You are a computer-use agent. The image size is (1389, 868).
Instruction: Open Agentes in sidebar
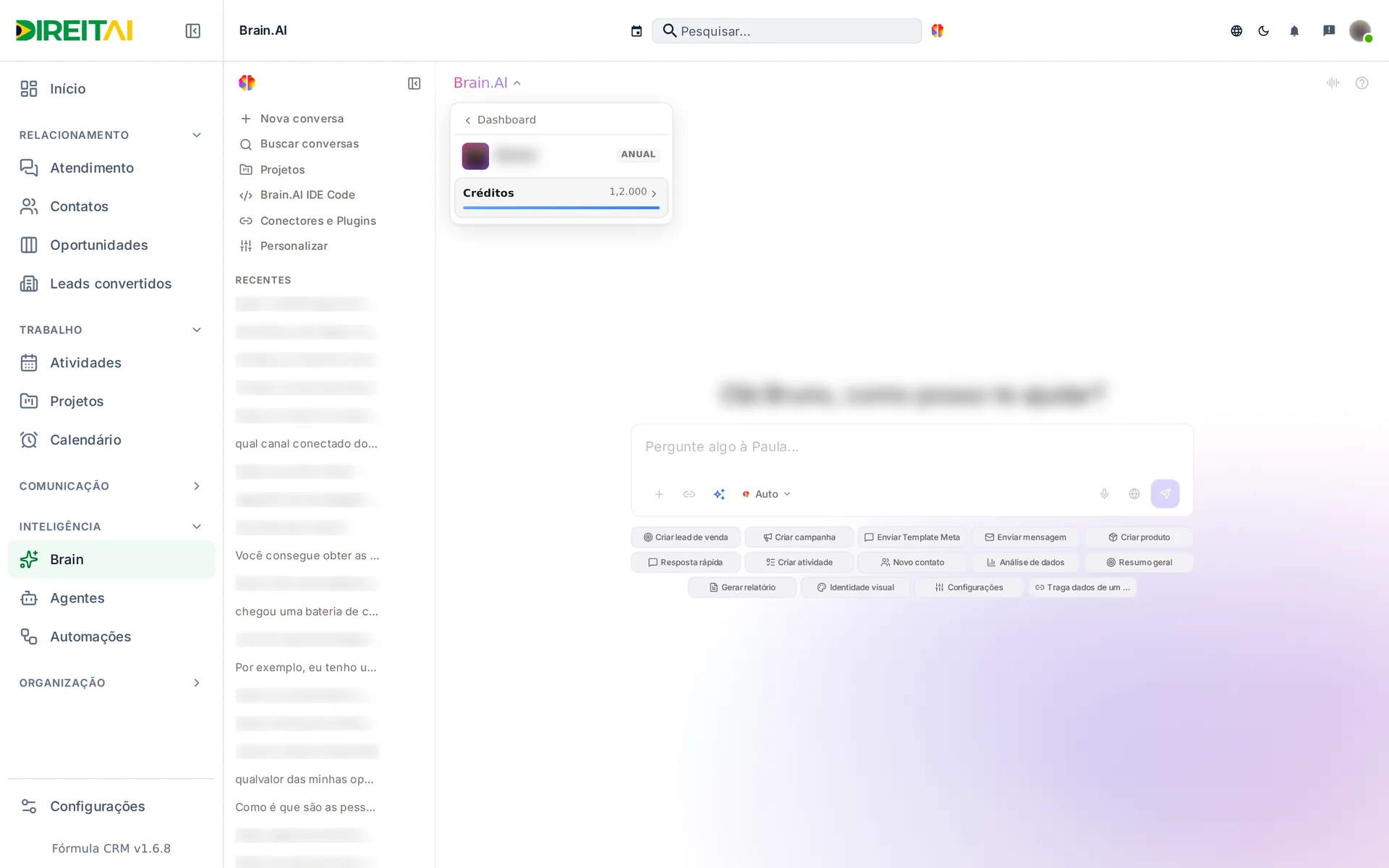point(111,598)
